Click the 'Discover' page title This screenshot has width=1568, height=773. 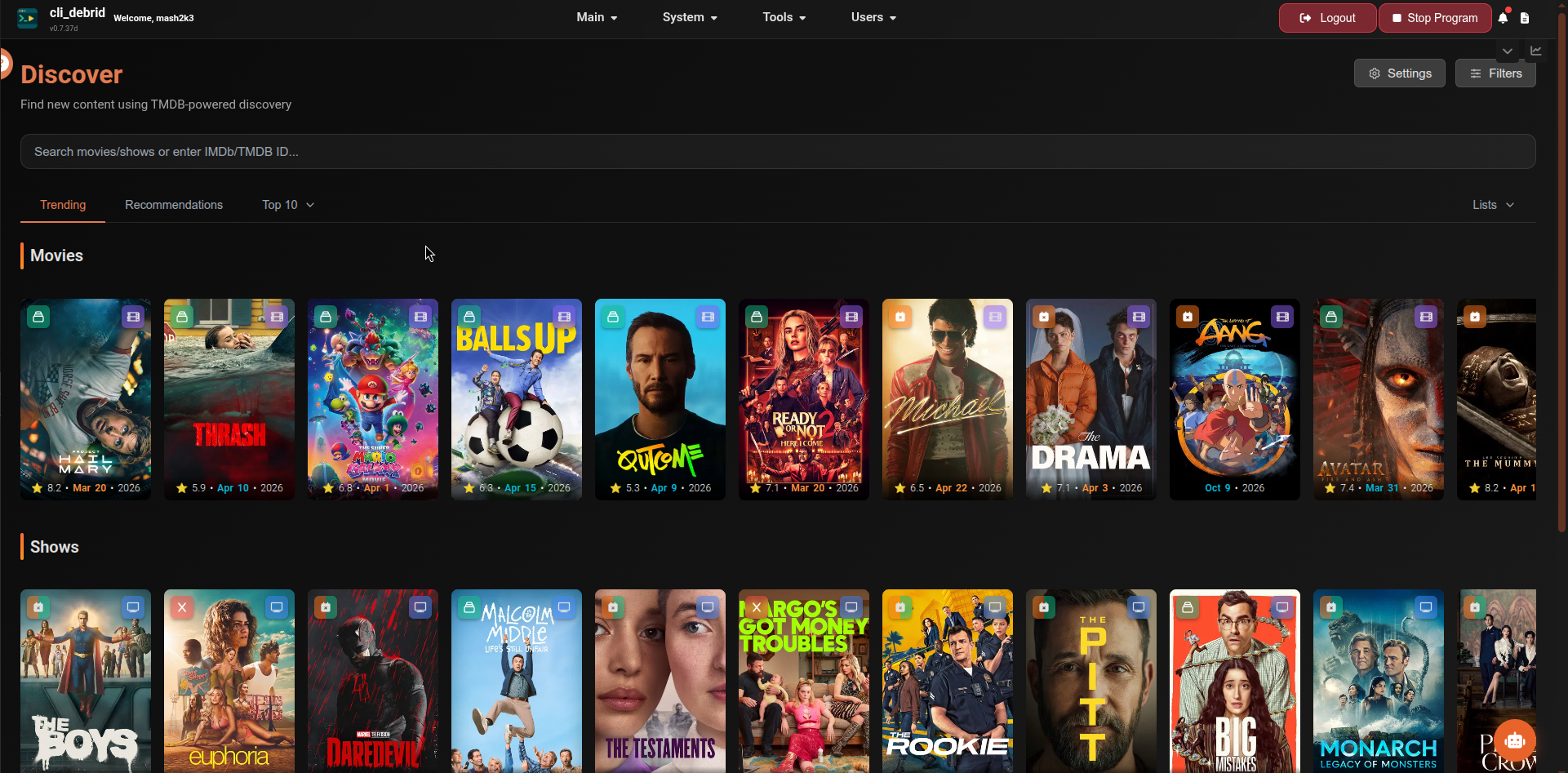point(72,74)
